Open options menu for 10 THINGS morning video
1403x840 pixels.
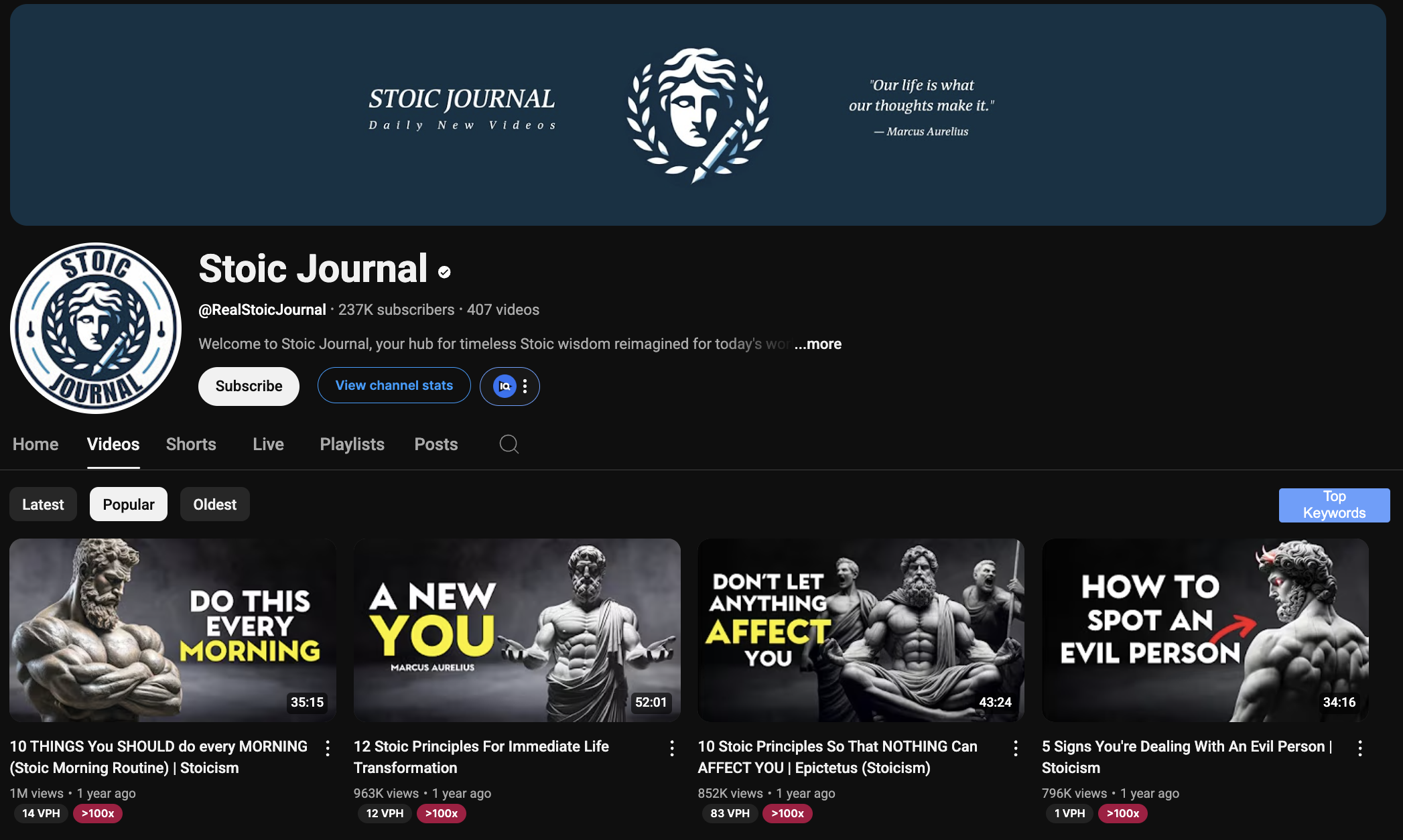tap(328, 748)
